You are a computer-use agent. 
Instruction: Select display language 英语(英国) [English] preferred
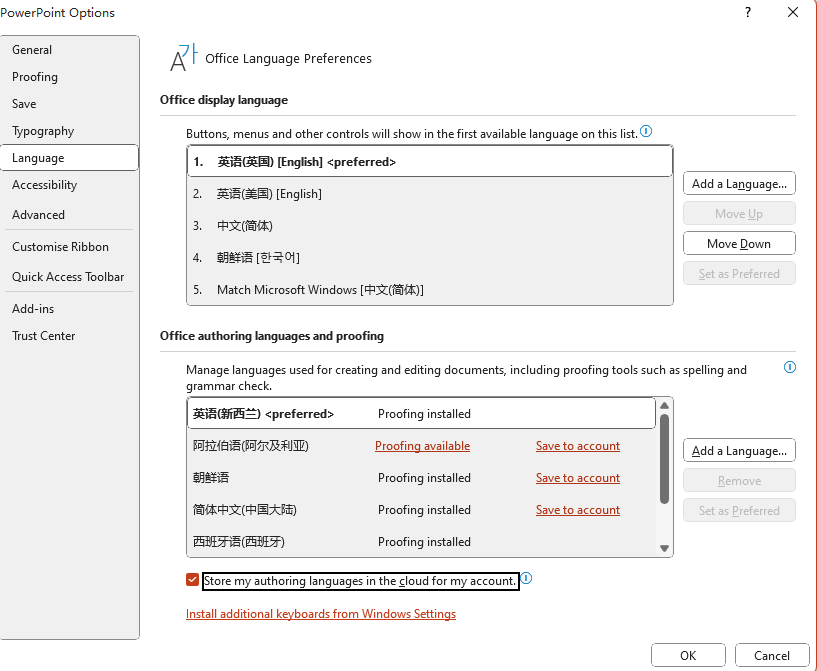click(430, 161)
